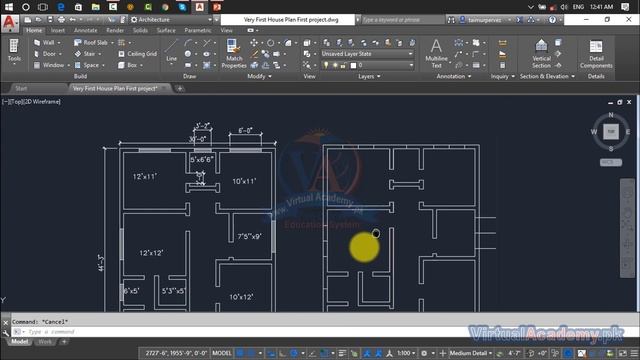
Task: Toggle polar tracking in status bar
Action: pos(294,353)
